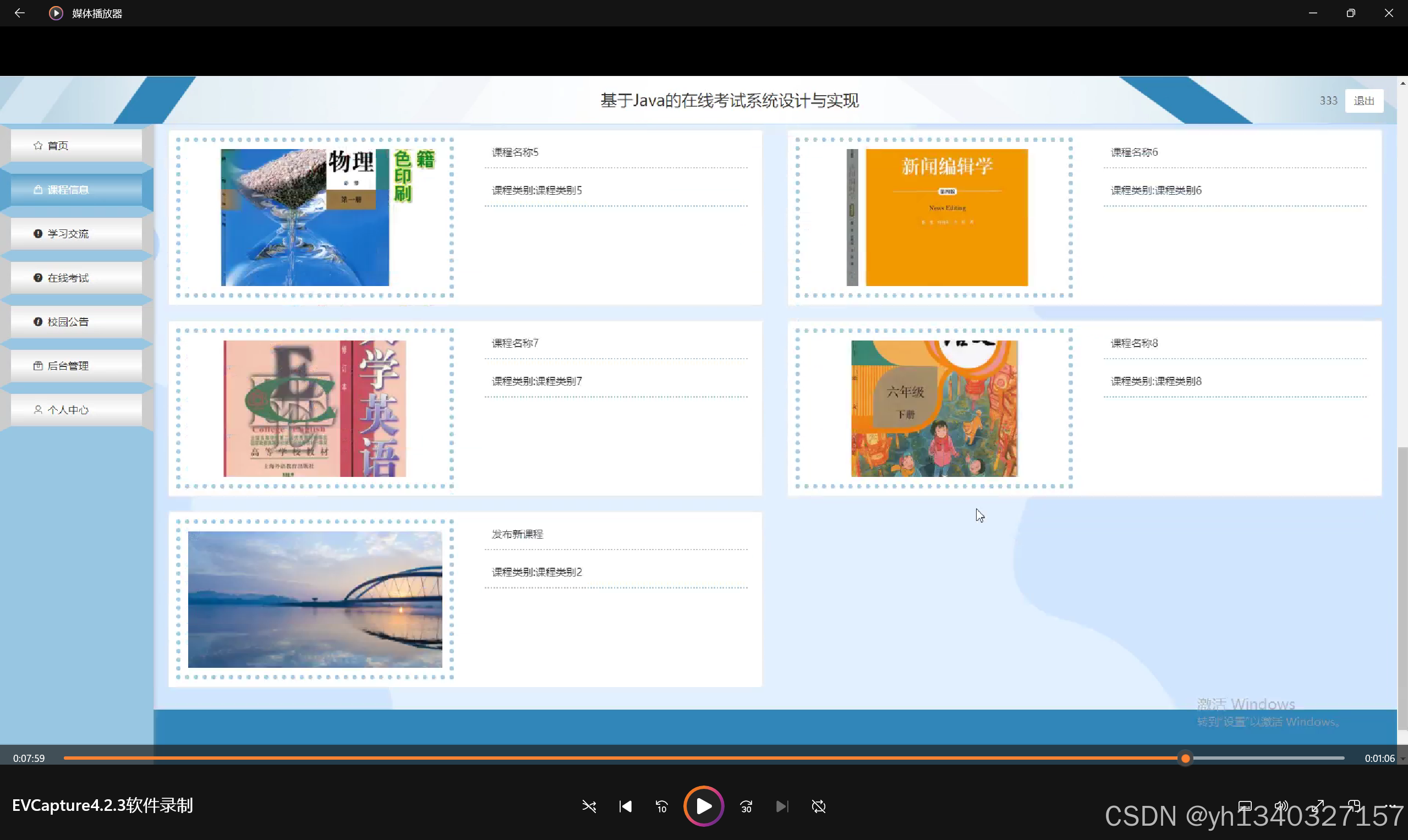Skip back 10 seconds
The height and width of the screenshot is (840, 1408).
click(661, 806)
